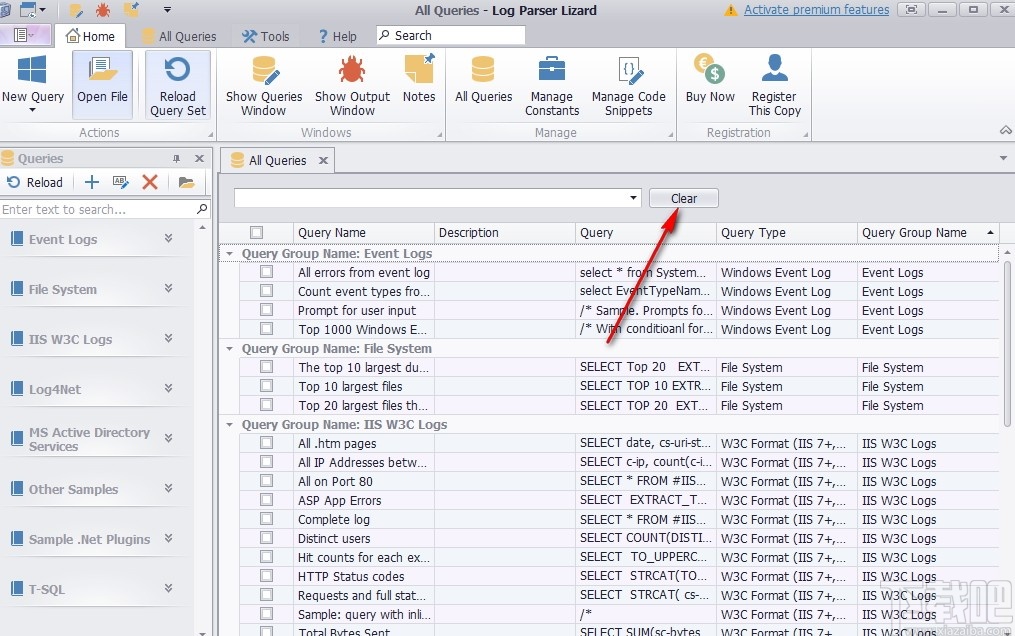Screen dimensions: 1015x636
Task: Expand the File System sidebar group
Action: [168, 289]
